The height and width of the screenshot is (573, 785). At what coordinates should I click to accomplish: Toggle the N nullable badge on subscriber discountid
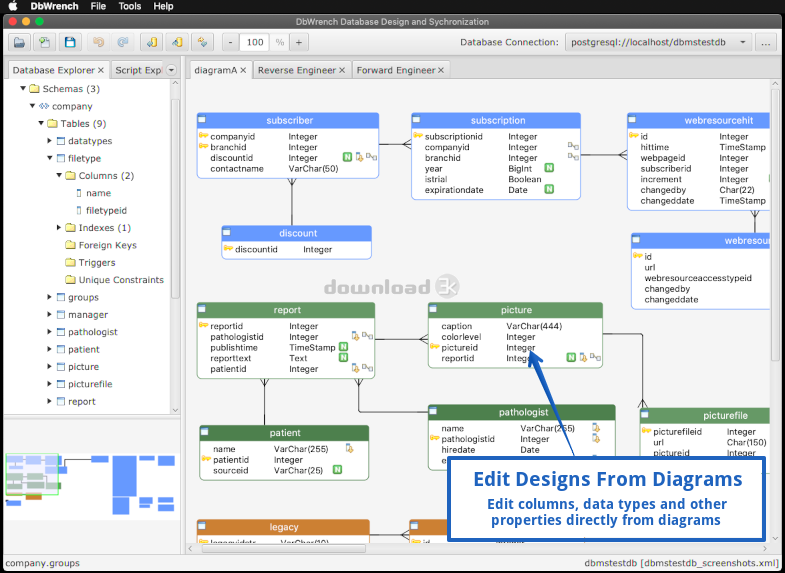(347, 157)
